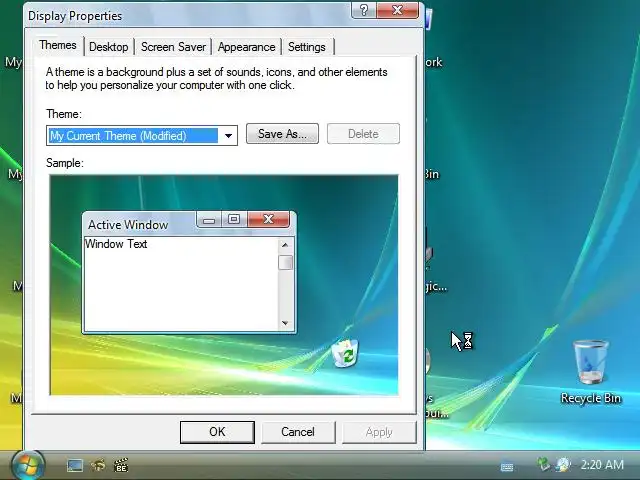The width and height of the screenshot is (640, 480).
Task: Click the Save As... button
Action: tap(282, 134)
